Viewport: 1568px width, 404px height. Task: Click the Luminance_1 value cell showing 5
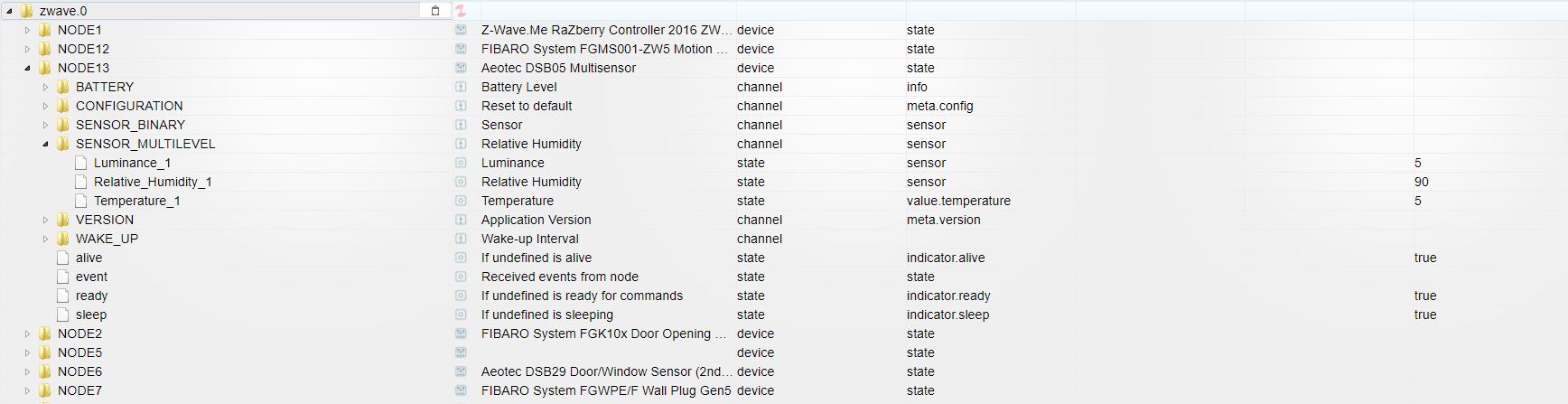[1418, 163]
